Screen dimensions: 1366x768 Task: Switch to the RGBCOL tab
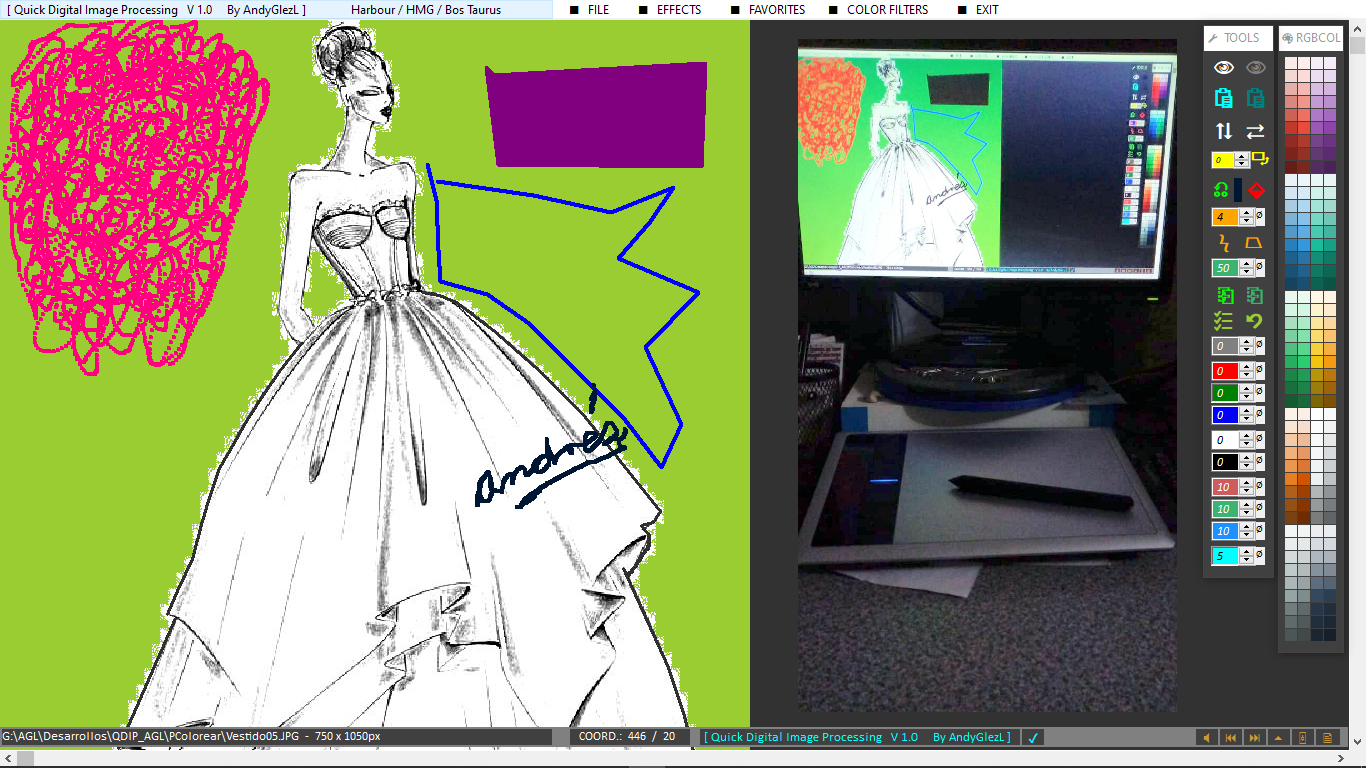pyautogui.click(x=1310, y=38)
